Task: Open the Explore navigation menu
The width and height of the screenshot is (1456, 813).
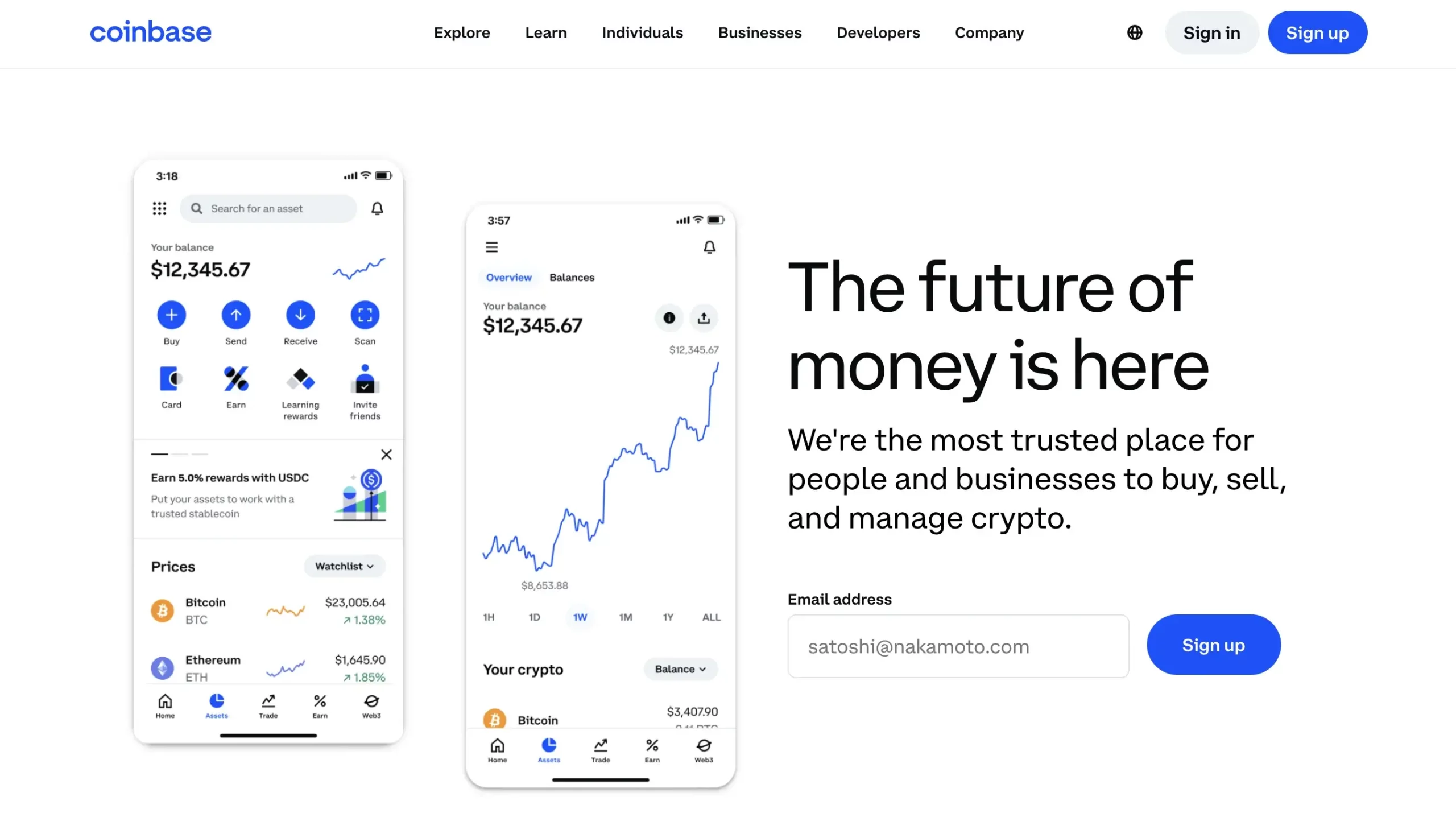Action: tap(461, 33)
